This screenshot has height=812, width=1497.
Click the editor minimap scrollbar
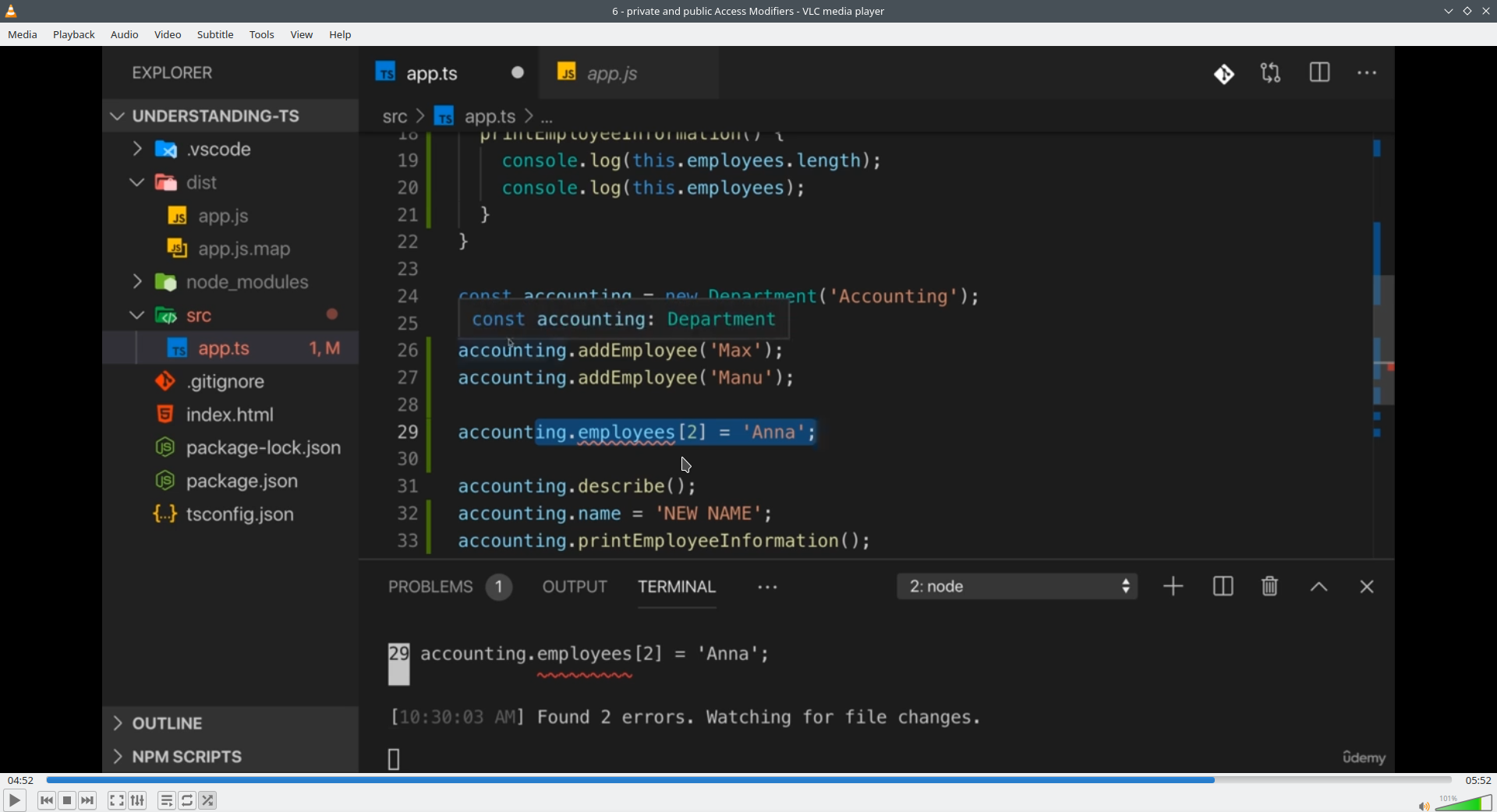(x=1383, y=340)
